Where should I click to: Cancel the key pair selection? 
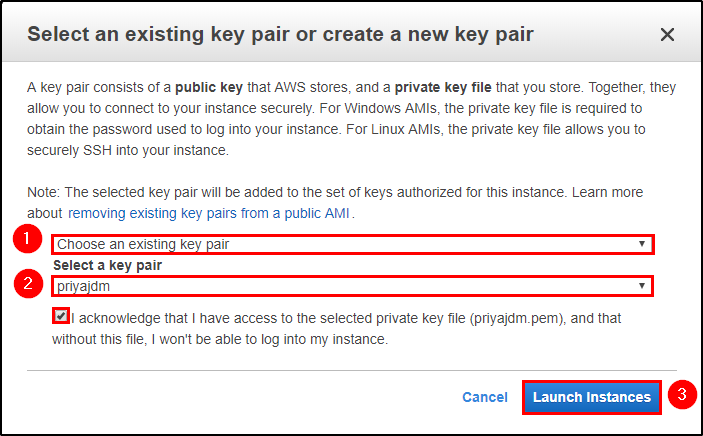click(485, 397)
